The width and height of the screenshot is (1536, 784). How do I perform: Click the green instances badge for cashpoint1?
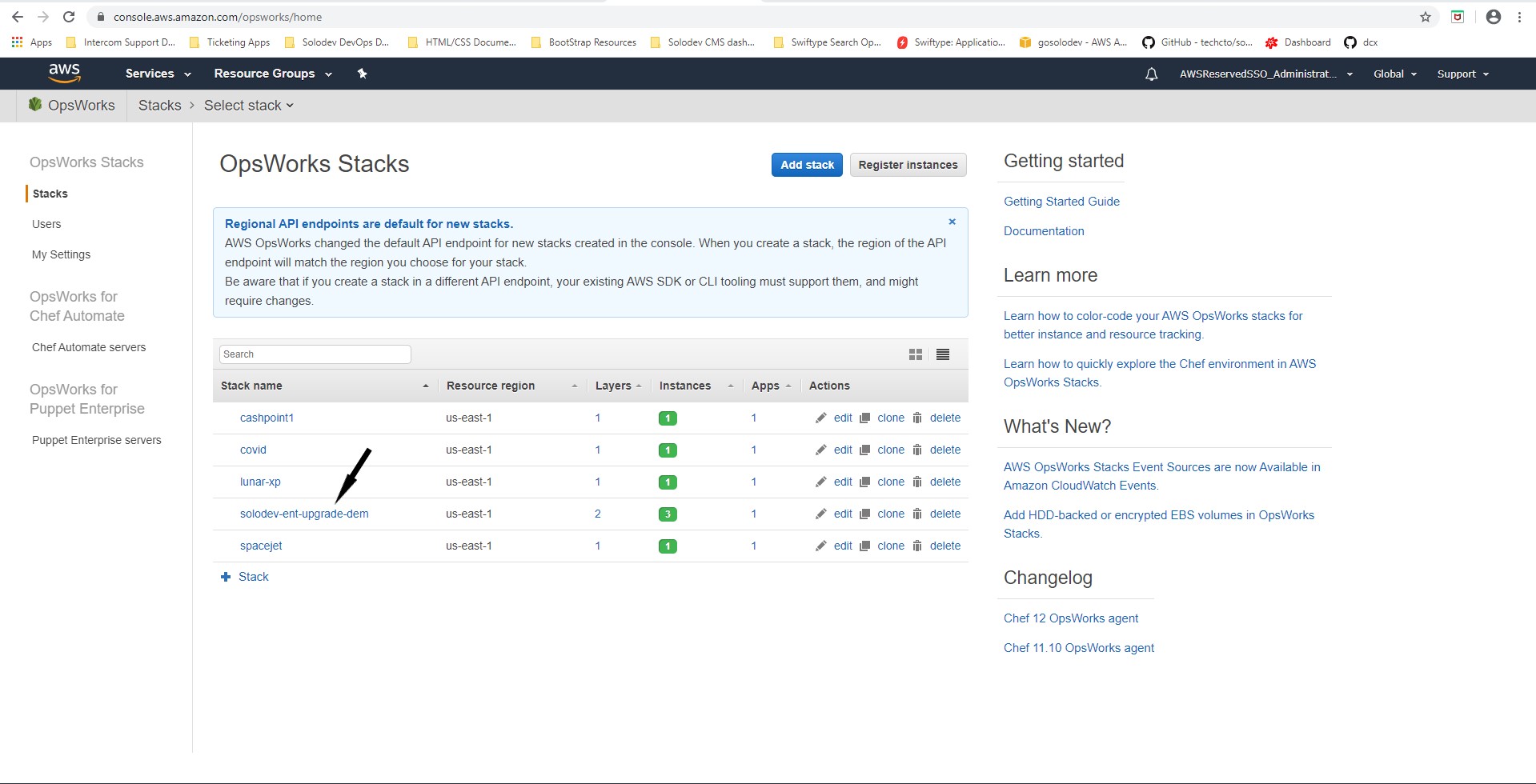coord(668,418)
